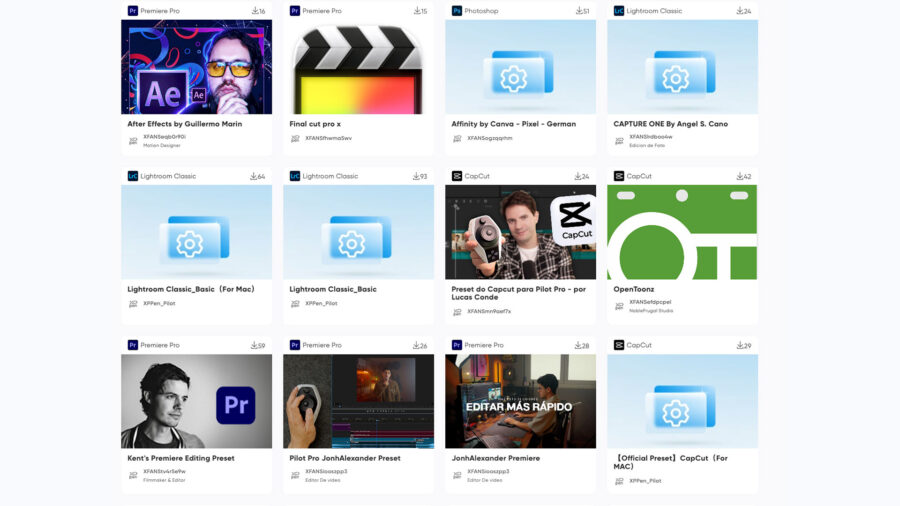Open Affinity by Canva - Pixel - German title
900x506 pixels.
[x=514, y=124]
